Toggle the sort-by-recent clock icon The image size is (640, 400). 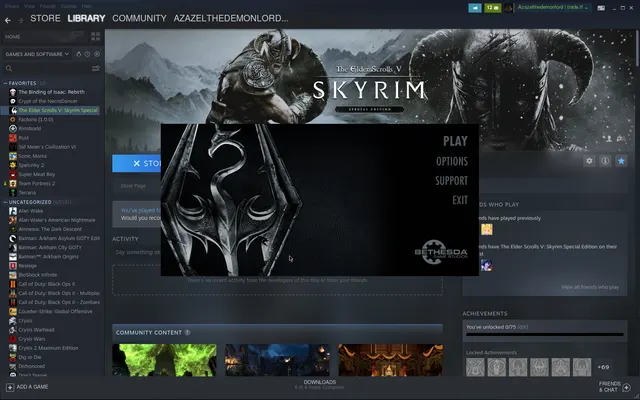click(x=87, y=54)
